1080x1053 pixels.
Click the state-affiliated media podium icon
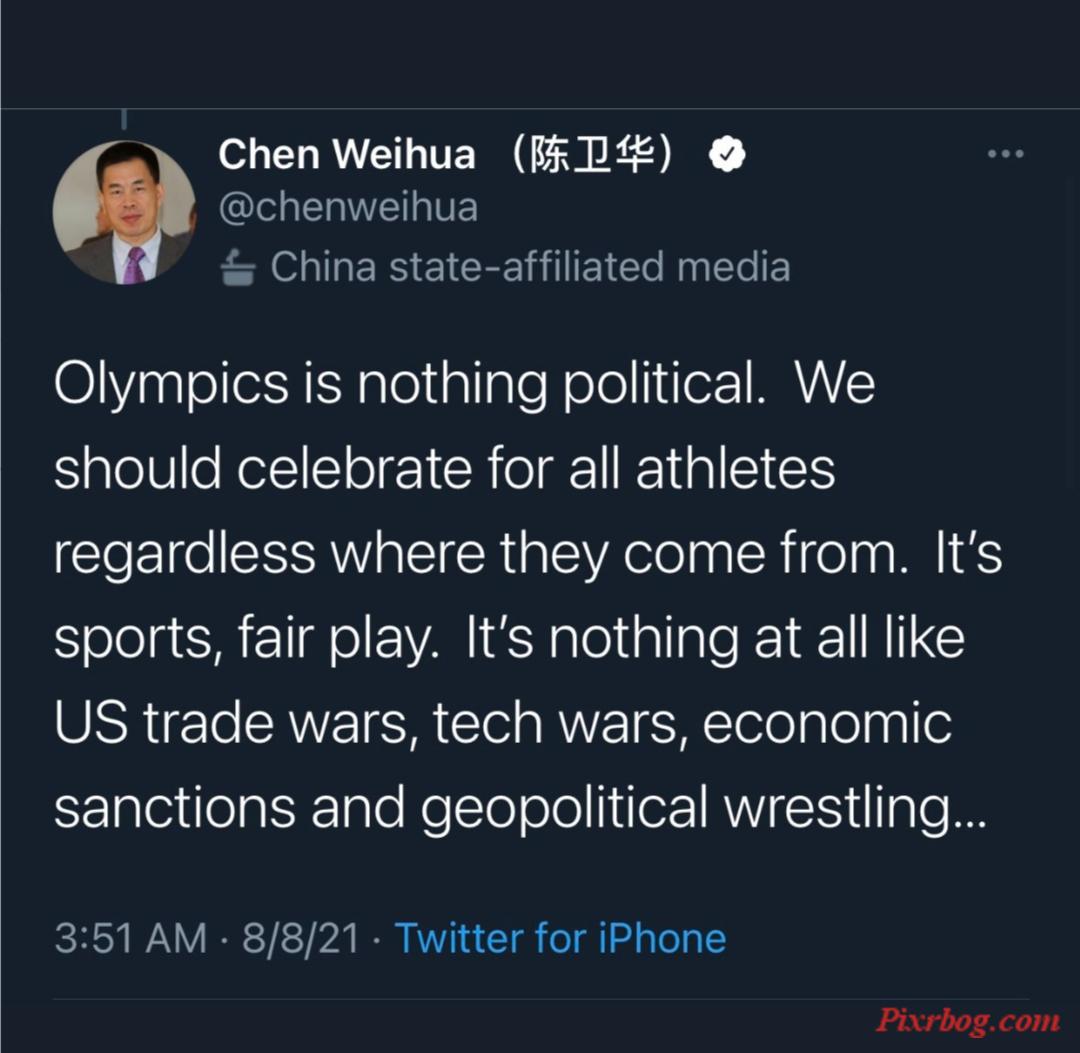click(238, 267)
